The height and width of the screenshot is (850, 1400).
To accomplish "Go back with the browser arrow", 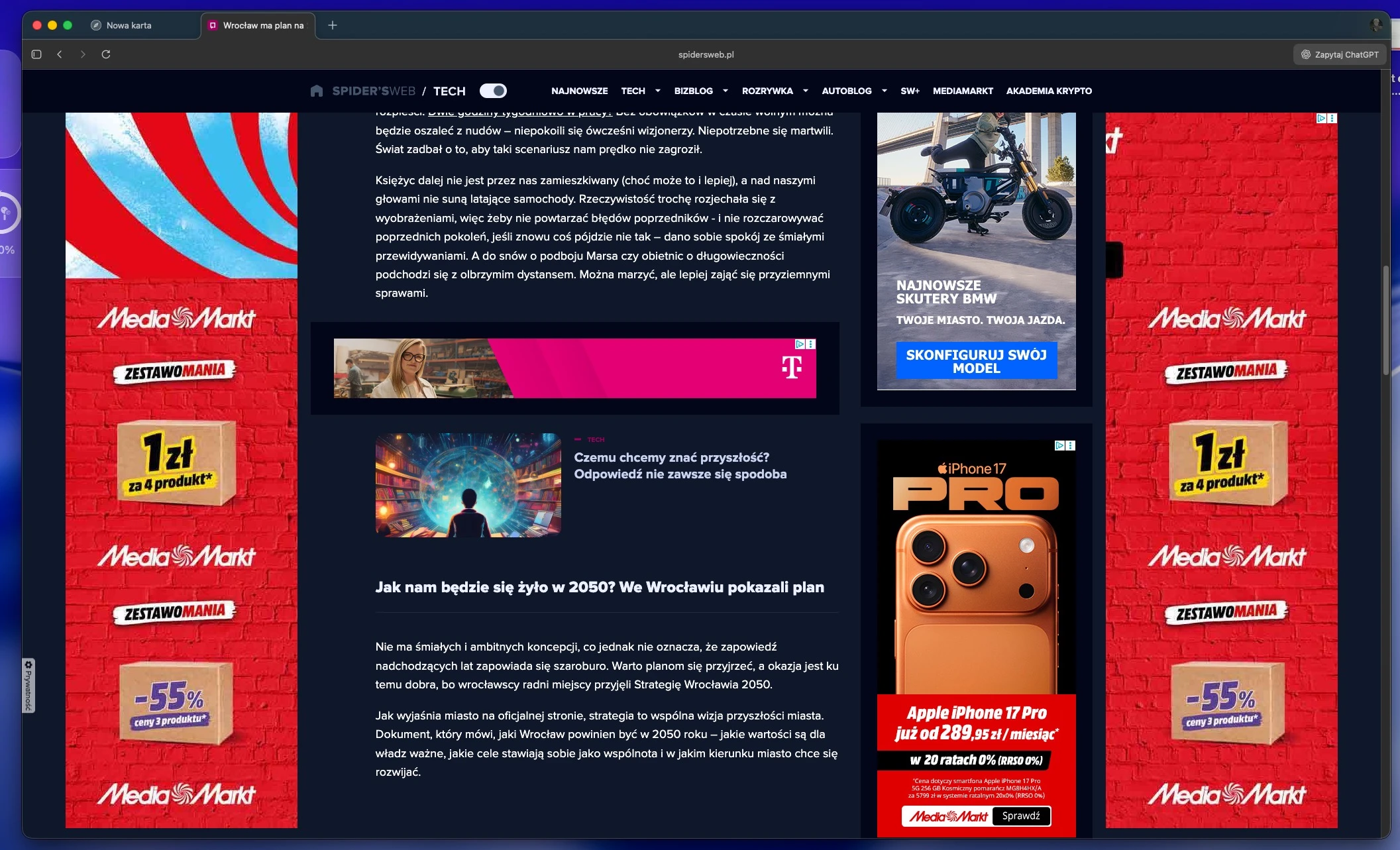I will [x=60, y=54].
